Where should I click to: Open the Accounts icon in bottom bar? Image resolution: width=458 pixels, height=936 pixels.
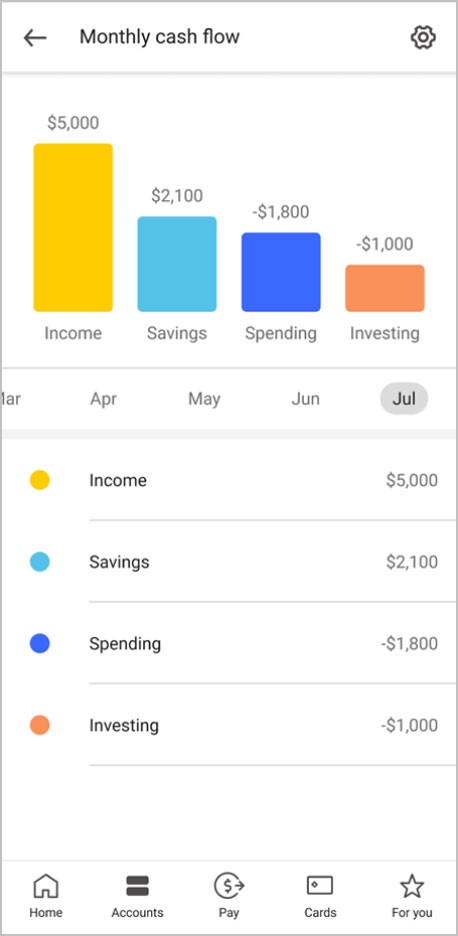(137, 886)
